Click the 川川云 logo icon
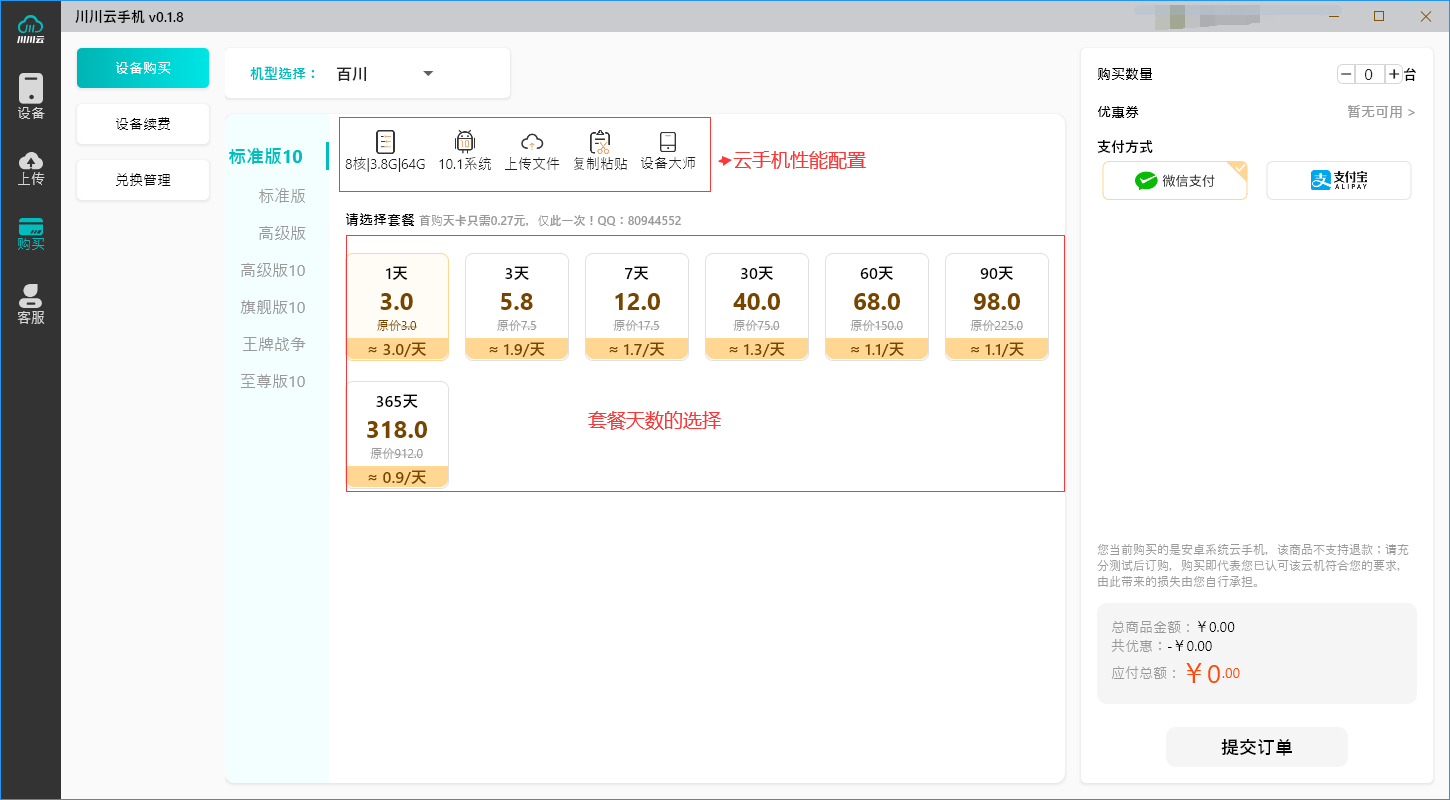Viewport: 1450px width, 800px height. (31, 27)
